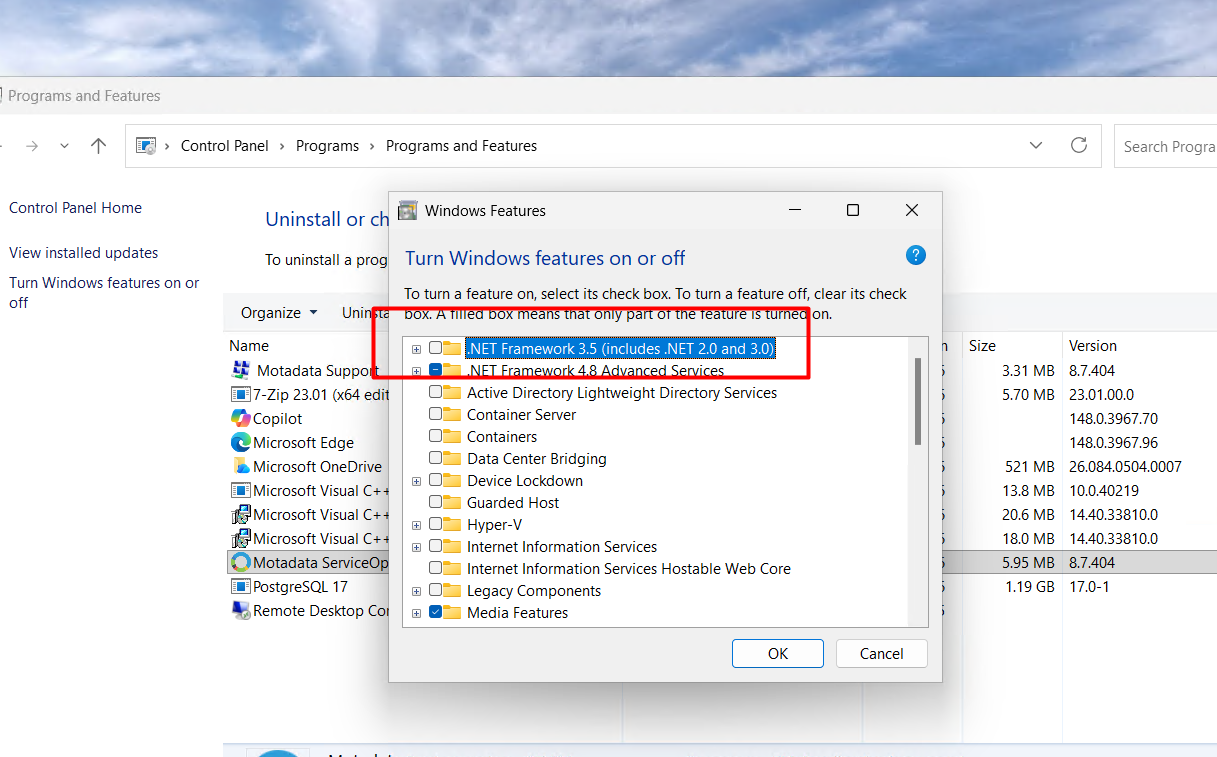Click the refresh icon beside address bar
This screenshot has width=1217, height=757.
pyautogui.click(x=1079, y=145)
